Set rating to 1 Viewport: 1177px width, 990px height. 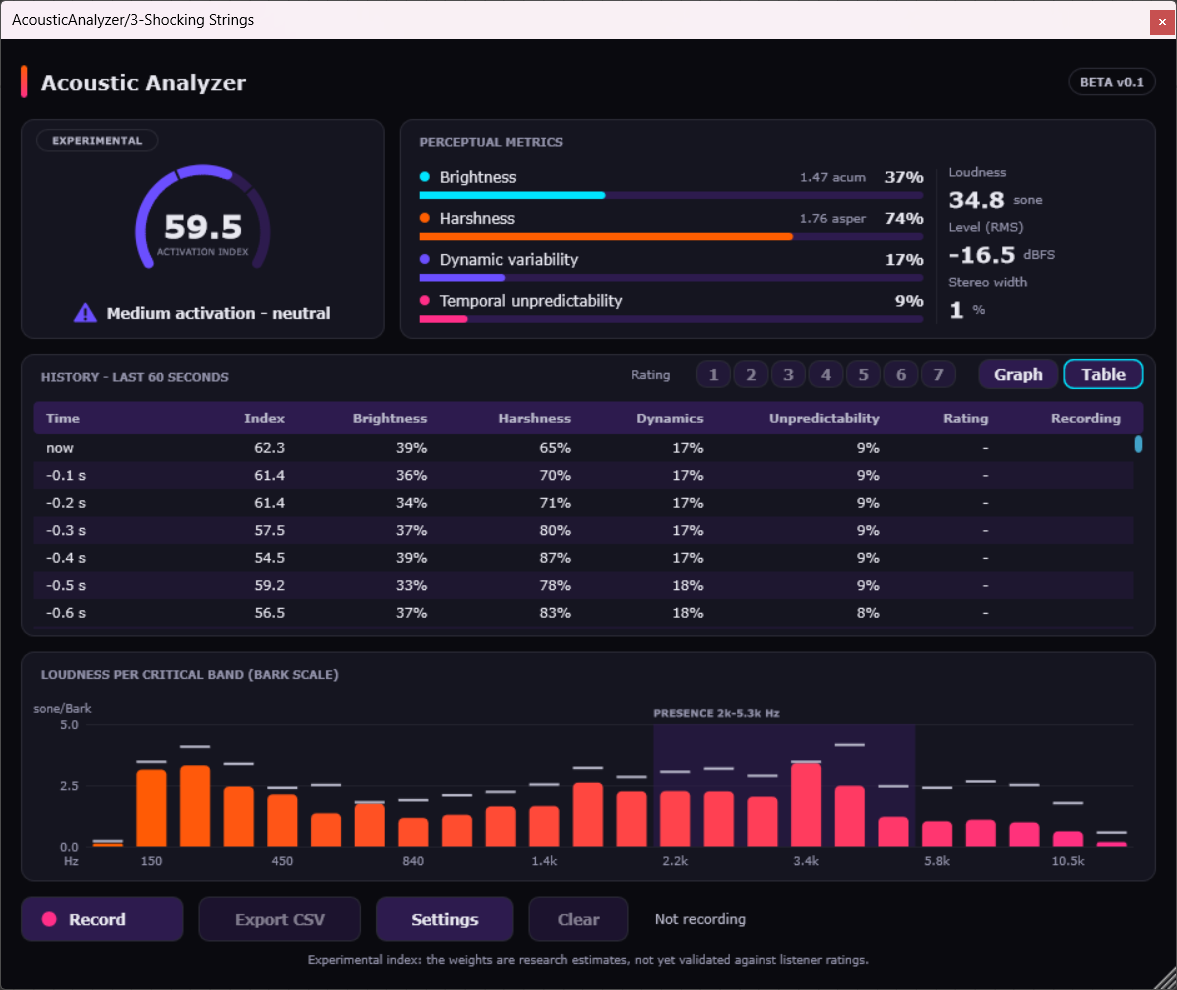coord(713,374)
